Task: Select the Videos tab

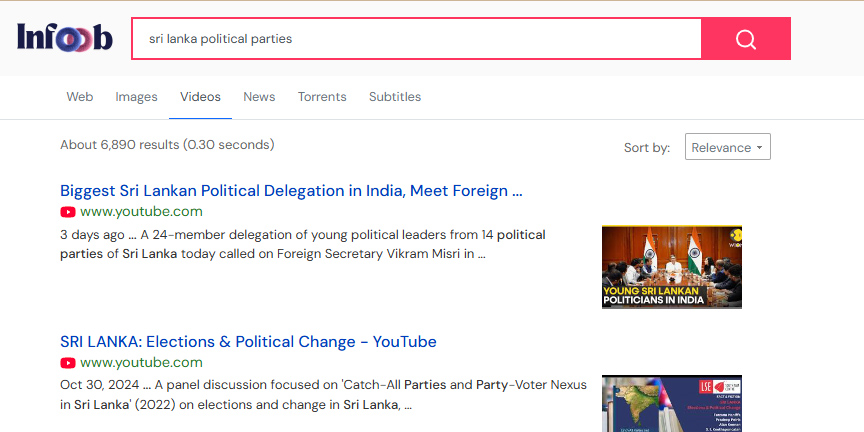Action: pos(200,97)
